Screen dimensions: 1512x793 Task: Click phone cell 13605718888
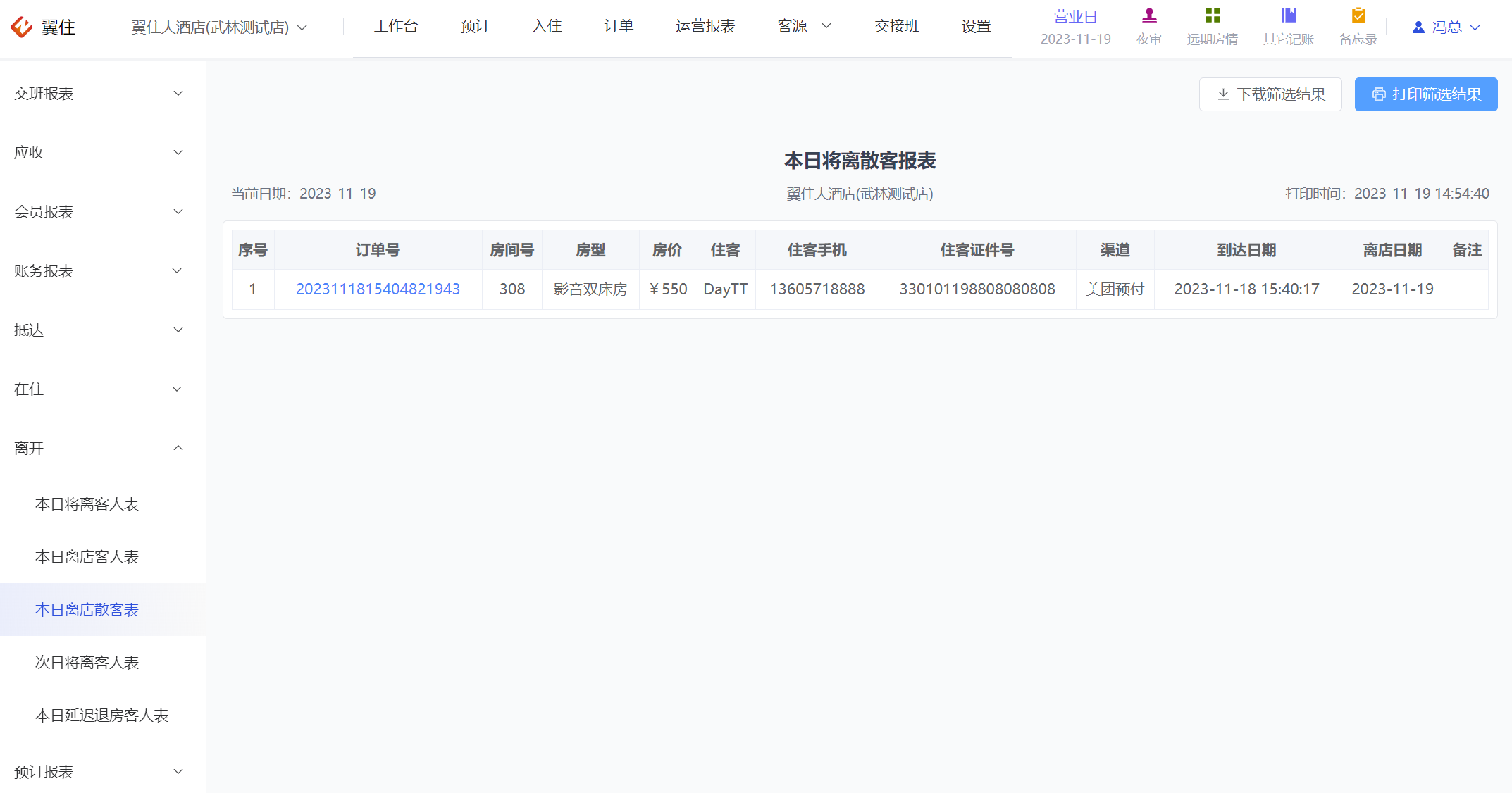(x=817, y=289)
